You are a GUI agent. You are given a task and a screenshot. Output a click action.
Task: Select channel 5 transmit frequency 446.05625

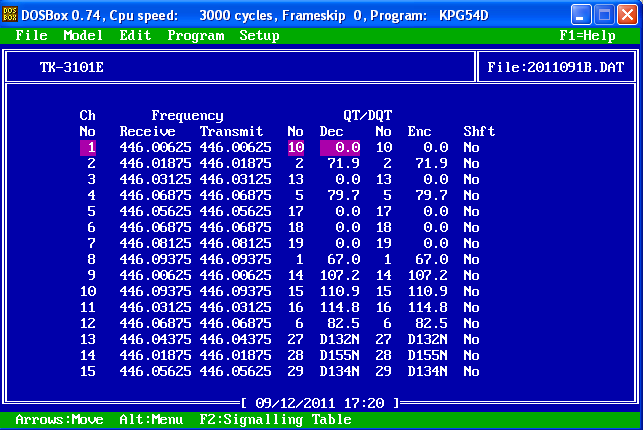pos(235,212)
